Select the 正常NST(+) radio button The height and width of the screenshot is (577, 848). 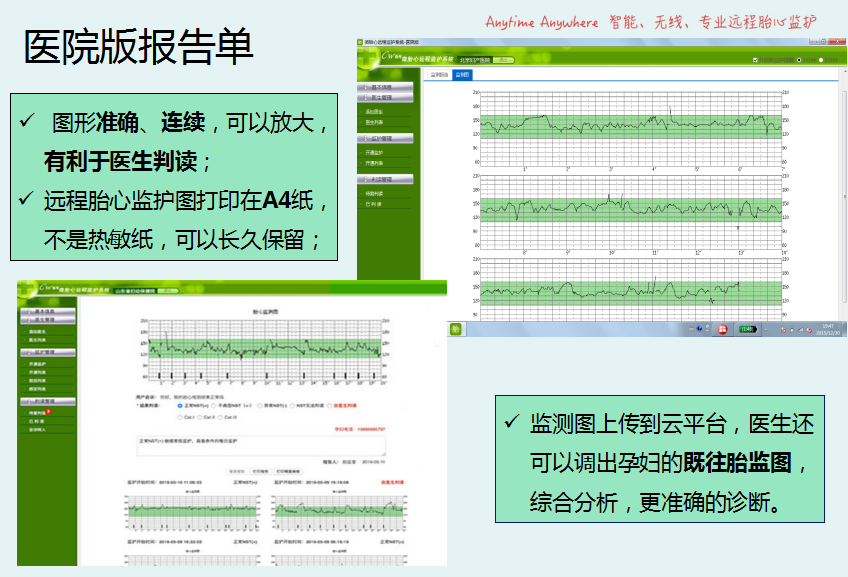click(x=180, y=406)
